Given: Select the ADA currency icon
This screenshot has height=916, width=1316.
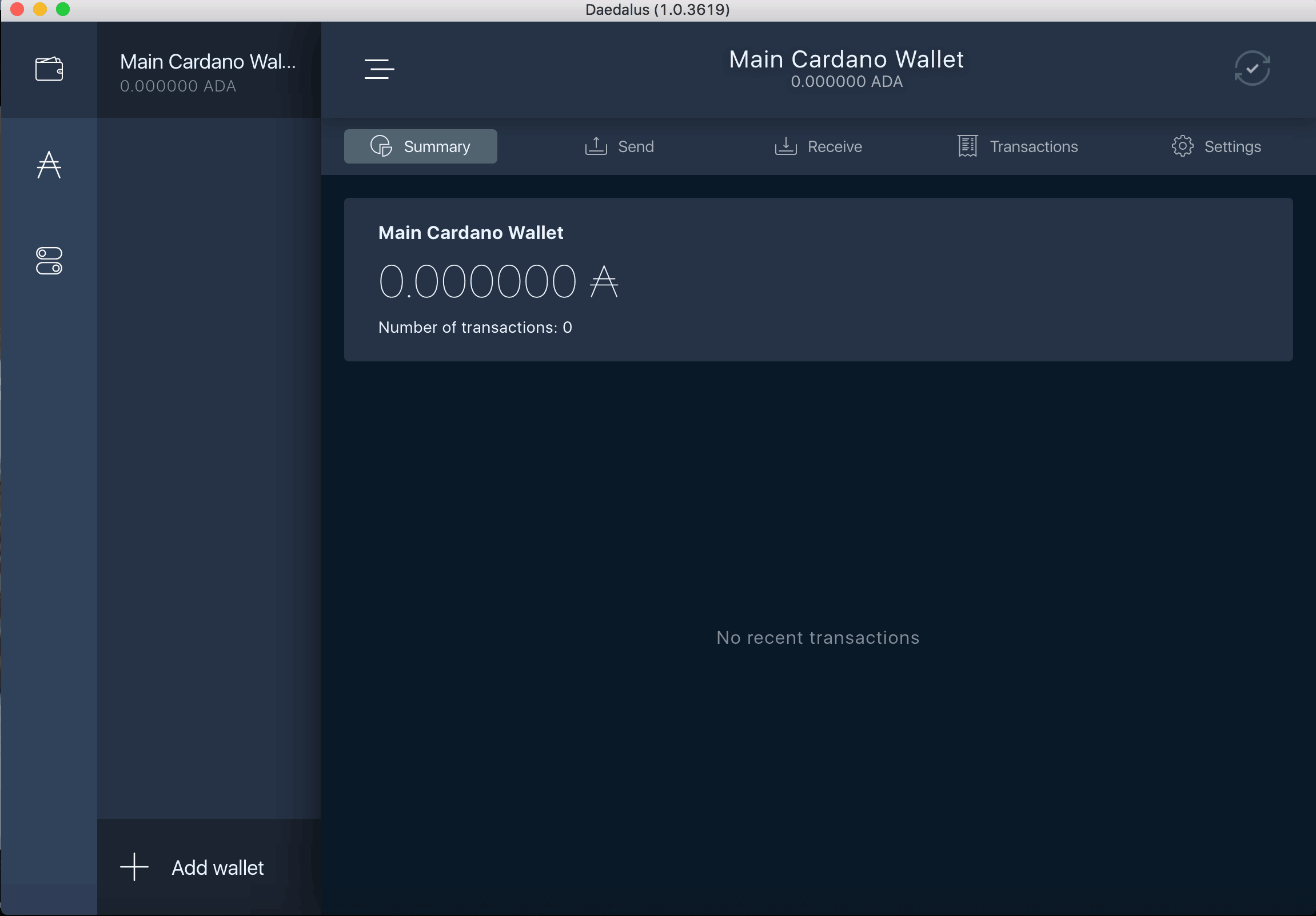Looking at the screenshot, I should point(50,164).
